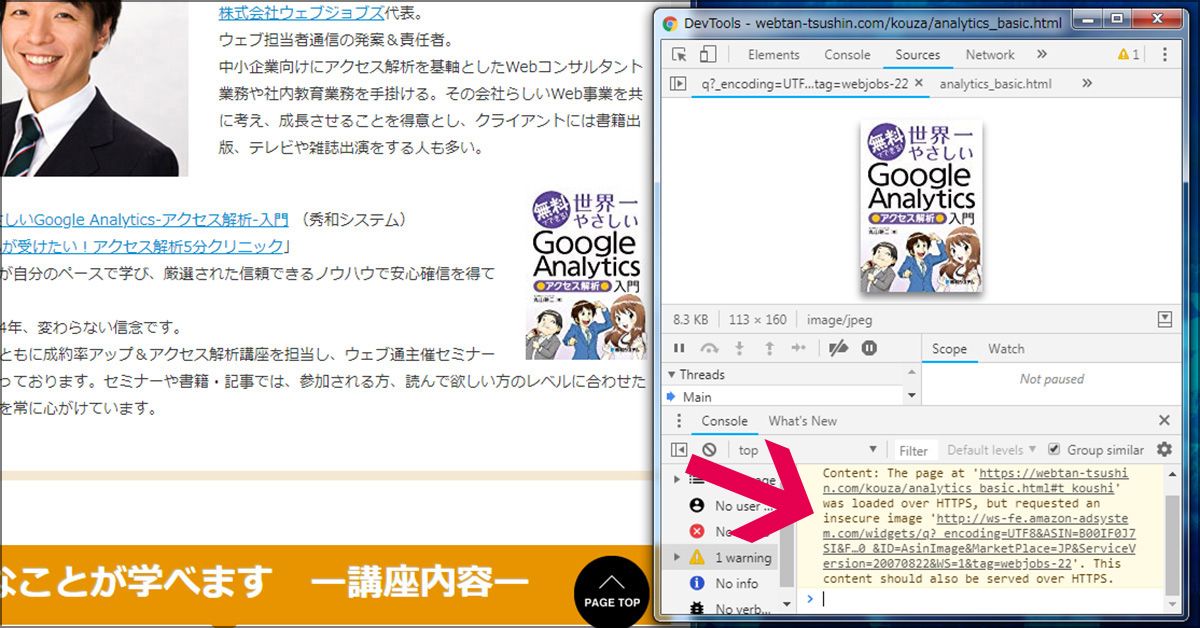Toggle the Group similar checkbox
This screenshot has height=628, width=1200.
1054,450
